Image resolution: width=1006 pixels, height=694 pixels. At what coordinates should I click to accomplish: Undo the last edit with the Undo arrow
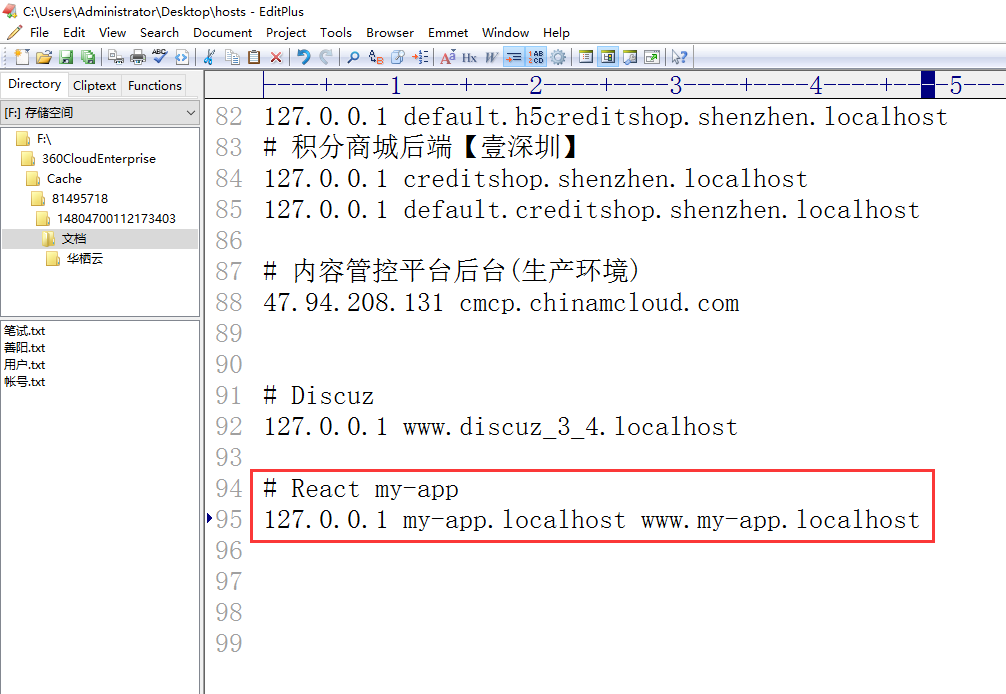pos(303,57)
